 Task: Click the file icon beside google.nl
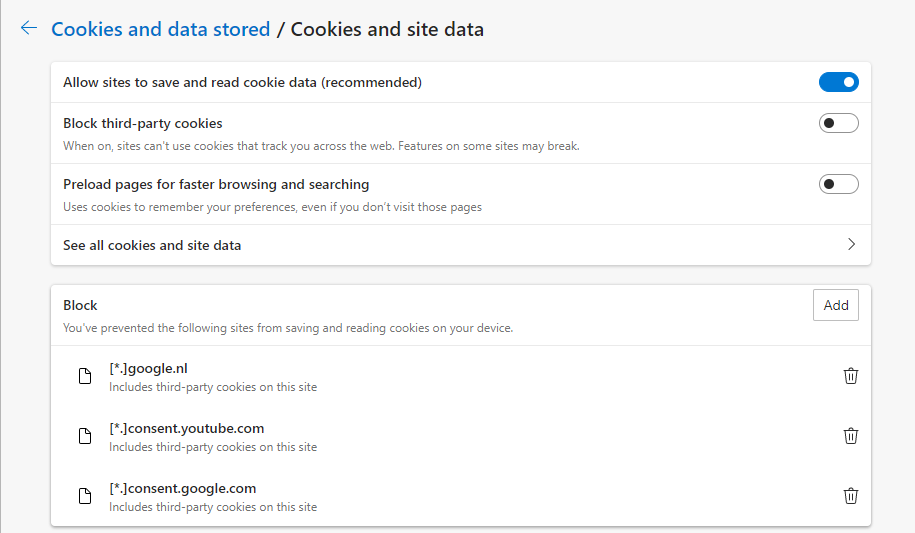pyautogui.click(x=86, y=376)
